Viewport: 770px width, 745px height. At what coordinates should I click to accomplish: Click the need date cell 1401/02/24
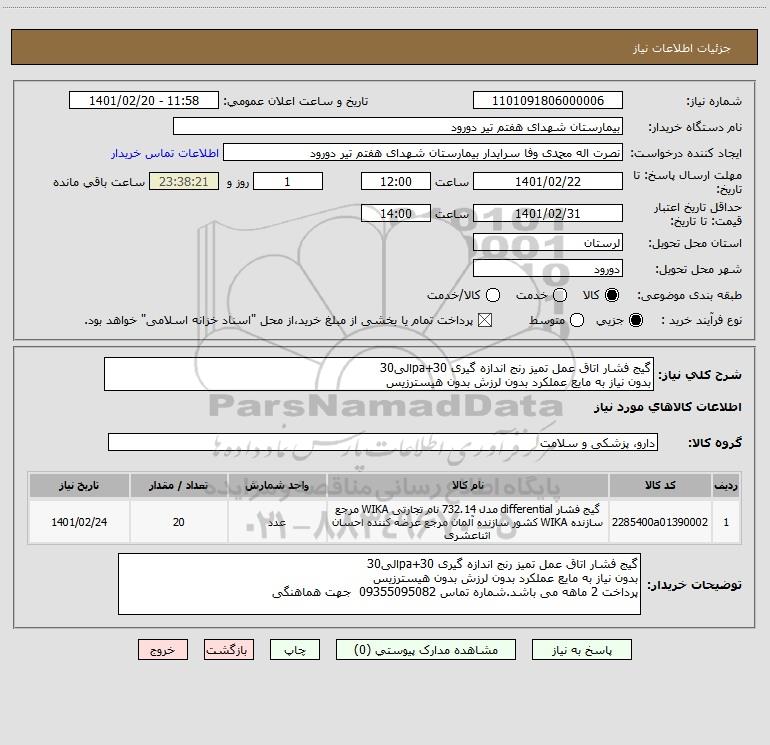[79, 522]
